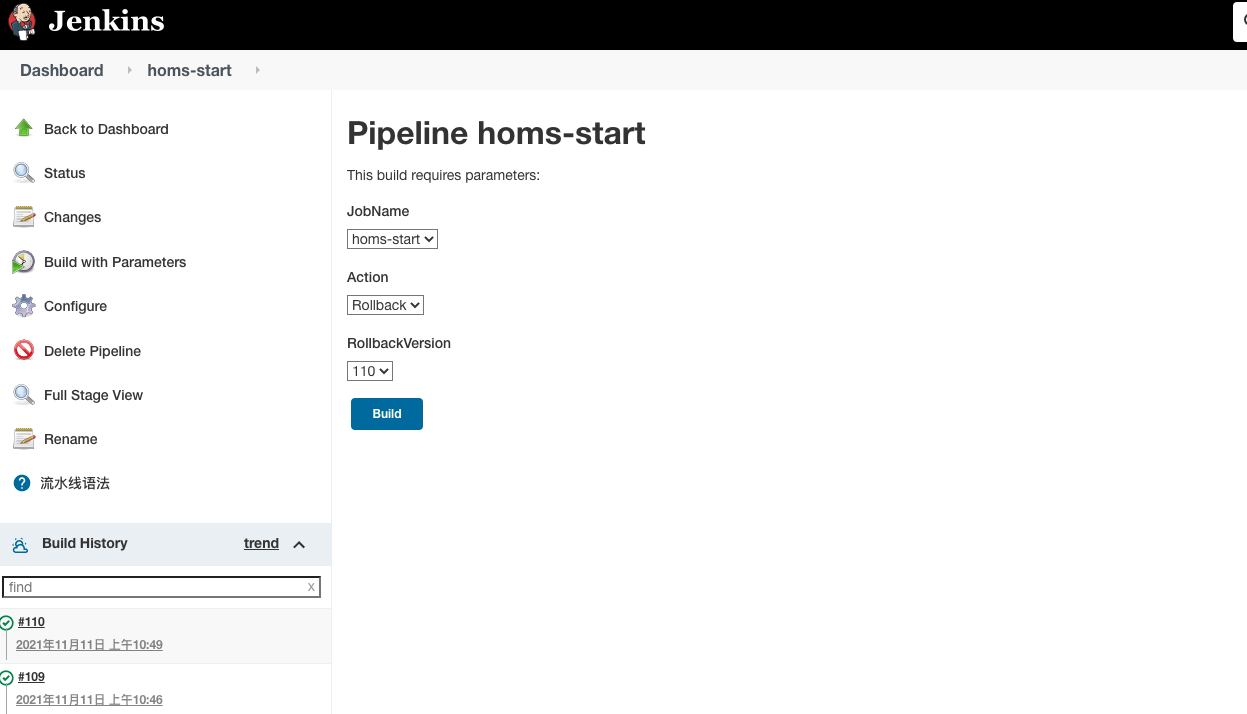Viewport: 1247px width, 714px height.
Task: Click the Jenkins butler logo icon
Action: (23, 21)
